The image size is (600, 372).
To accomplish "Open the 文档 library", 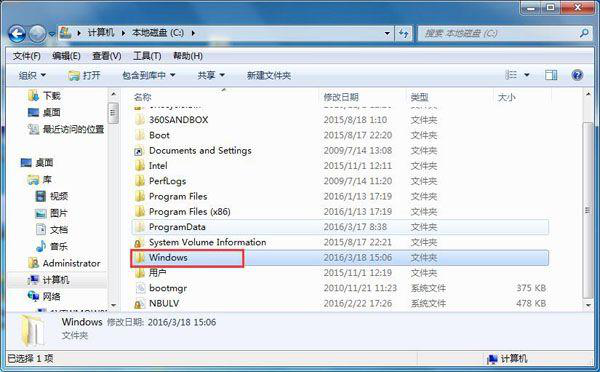I will pos(52,230).
